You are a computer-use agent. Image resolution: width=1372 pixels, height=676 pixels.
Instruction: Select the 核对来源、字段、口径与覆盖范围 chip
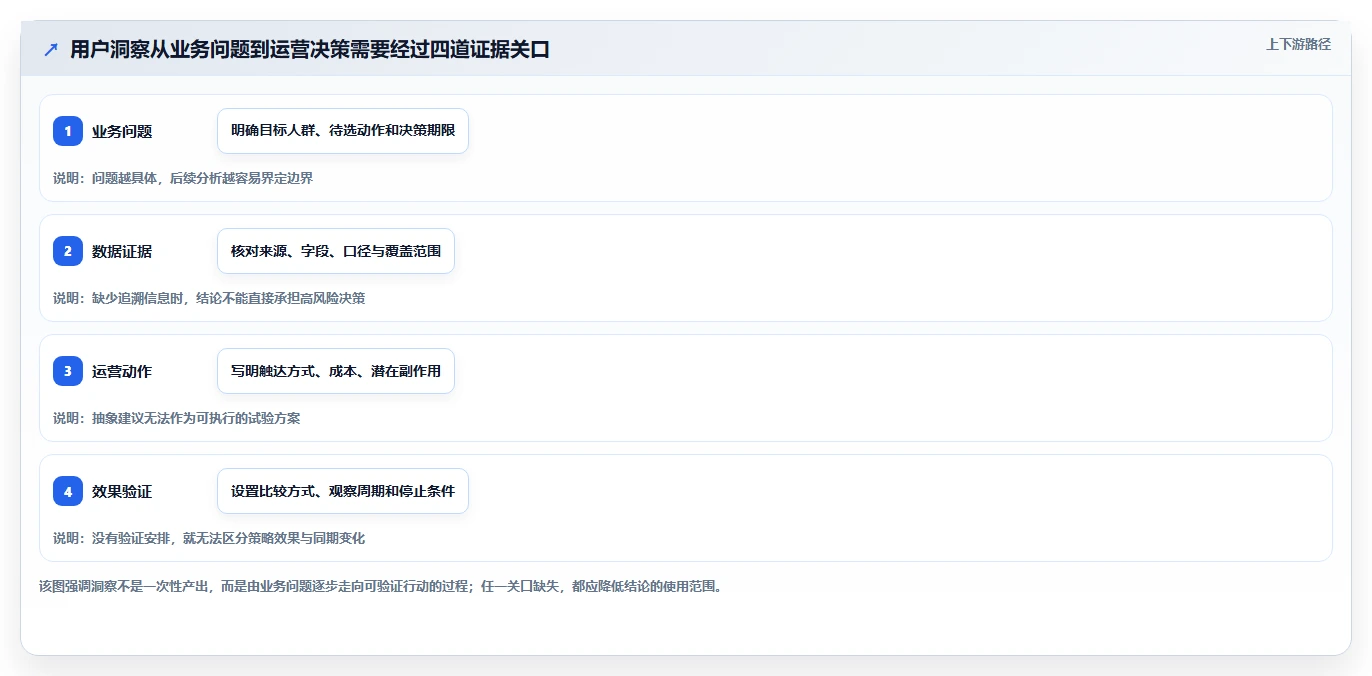click(x=336, y=251)
